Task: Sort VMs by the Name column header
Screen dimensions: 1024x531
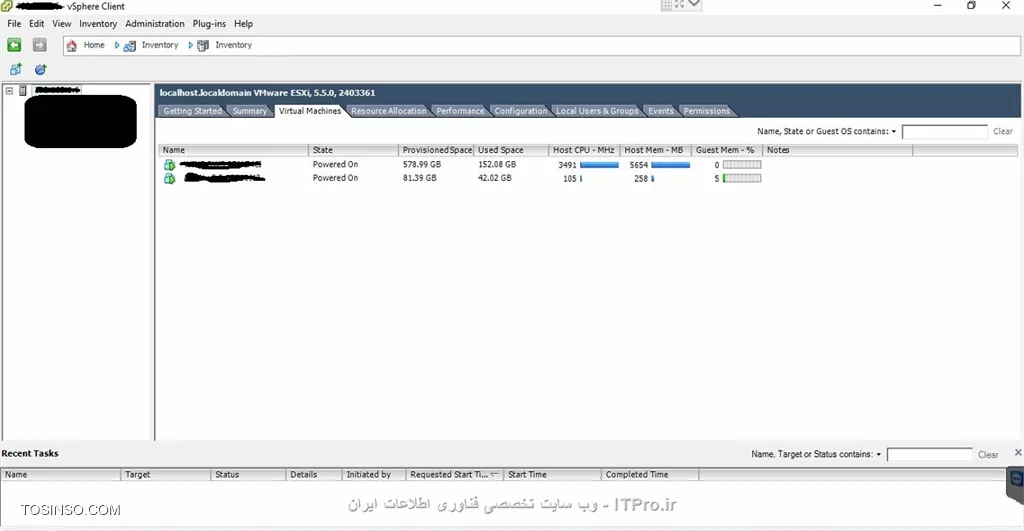Action: (233, 150)
